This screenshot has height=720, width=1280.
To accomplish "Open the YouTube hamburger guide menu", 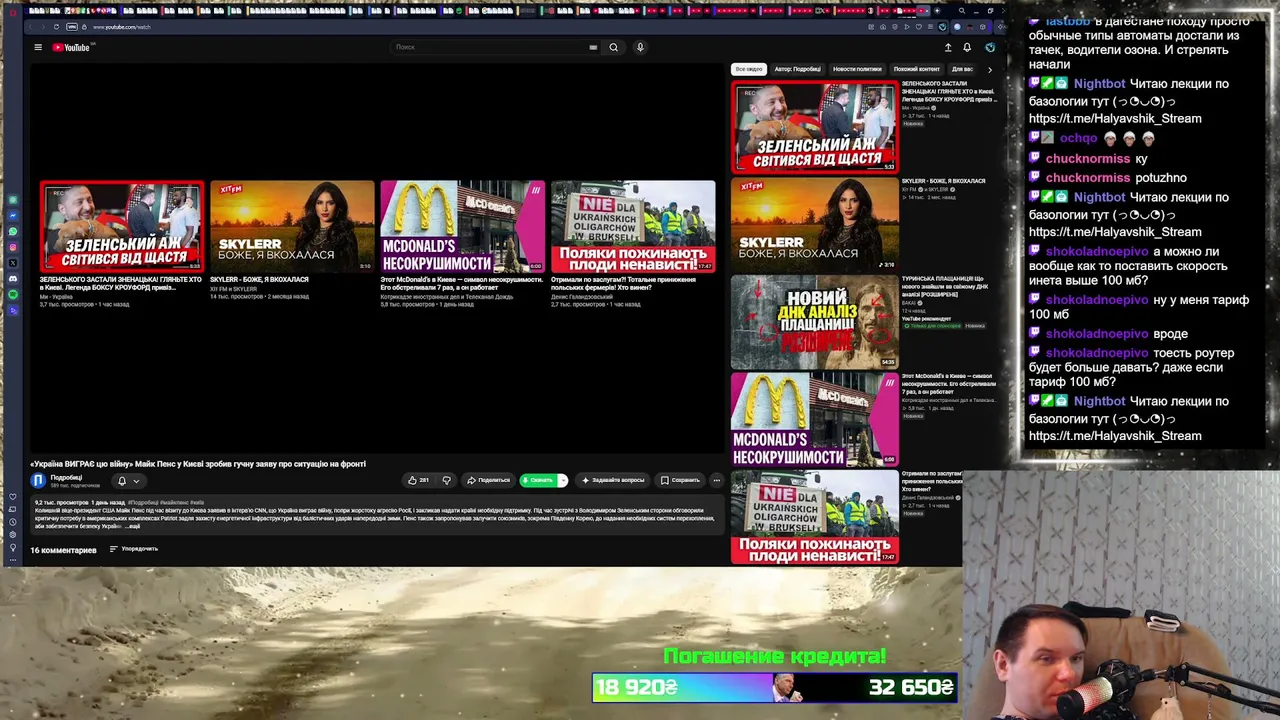I will tap(38, 47).
